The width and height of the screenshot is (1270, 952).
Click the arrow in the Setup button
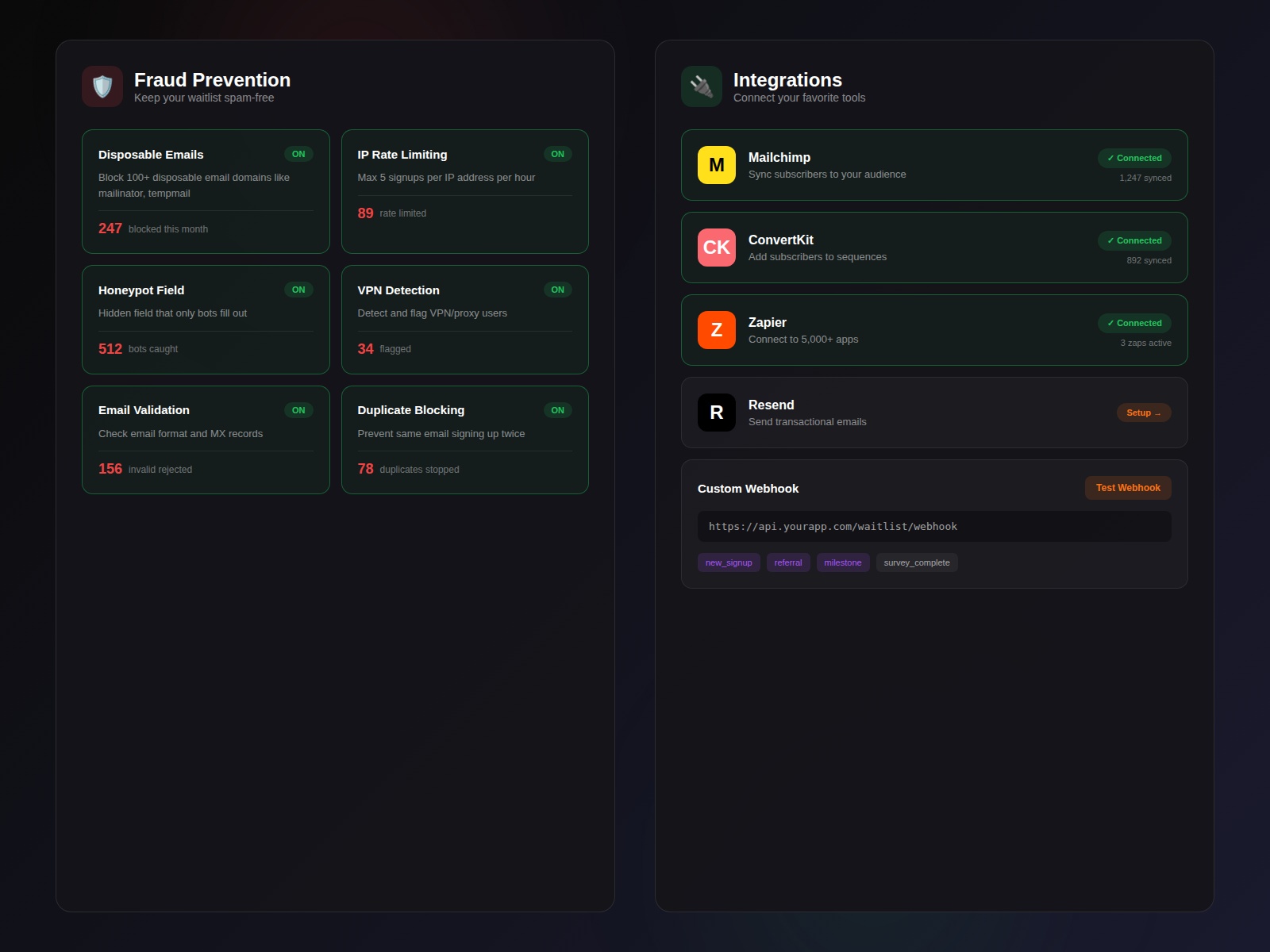click(1158, 413)
